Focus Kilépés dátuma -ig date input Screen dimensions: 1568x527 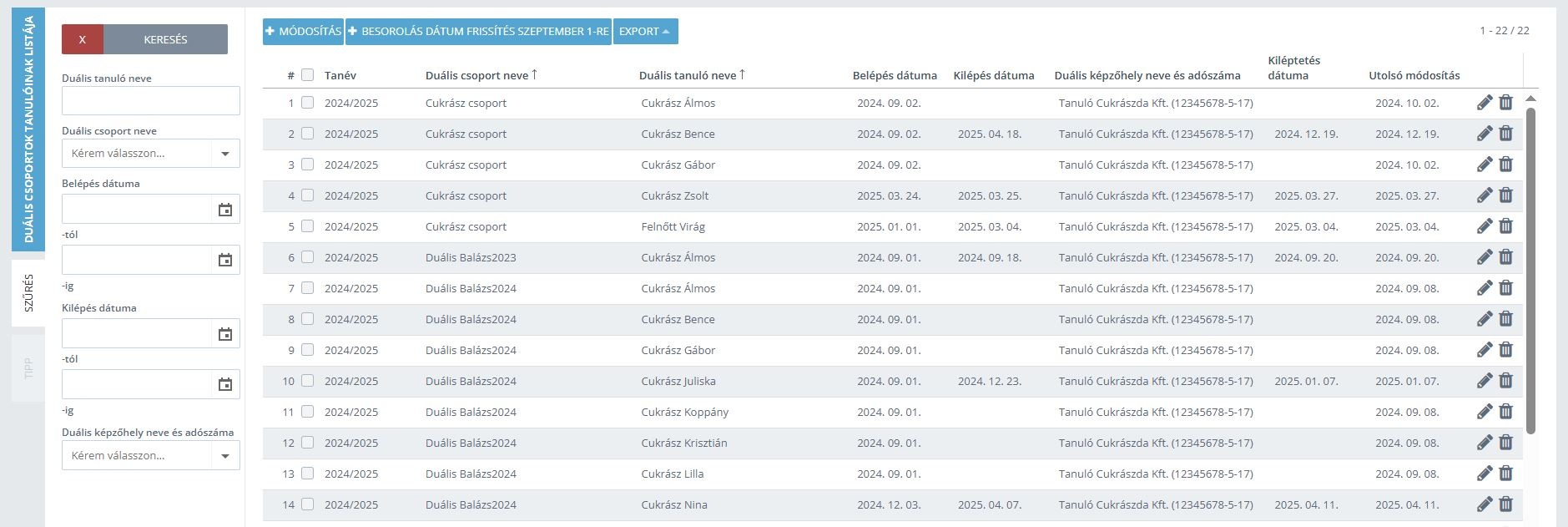coord(137,384)
